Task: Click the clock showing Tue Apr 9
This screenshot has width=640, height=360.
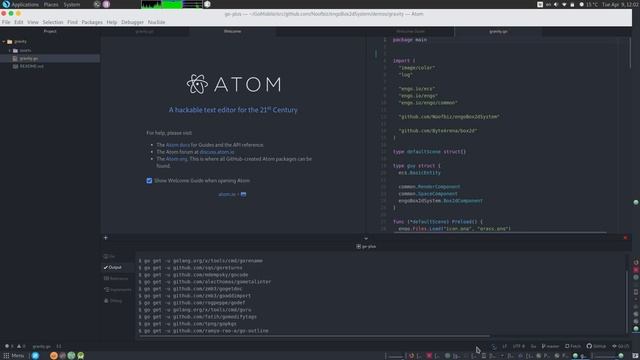Action: tap(620, 4)
